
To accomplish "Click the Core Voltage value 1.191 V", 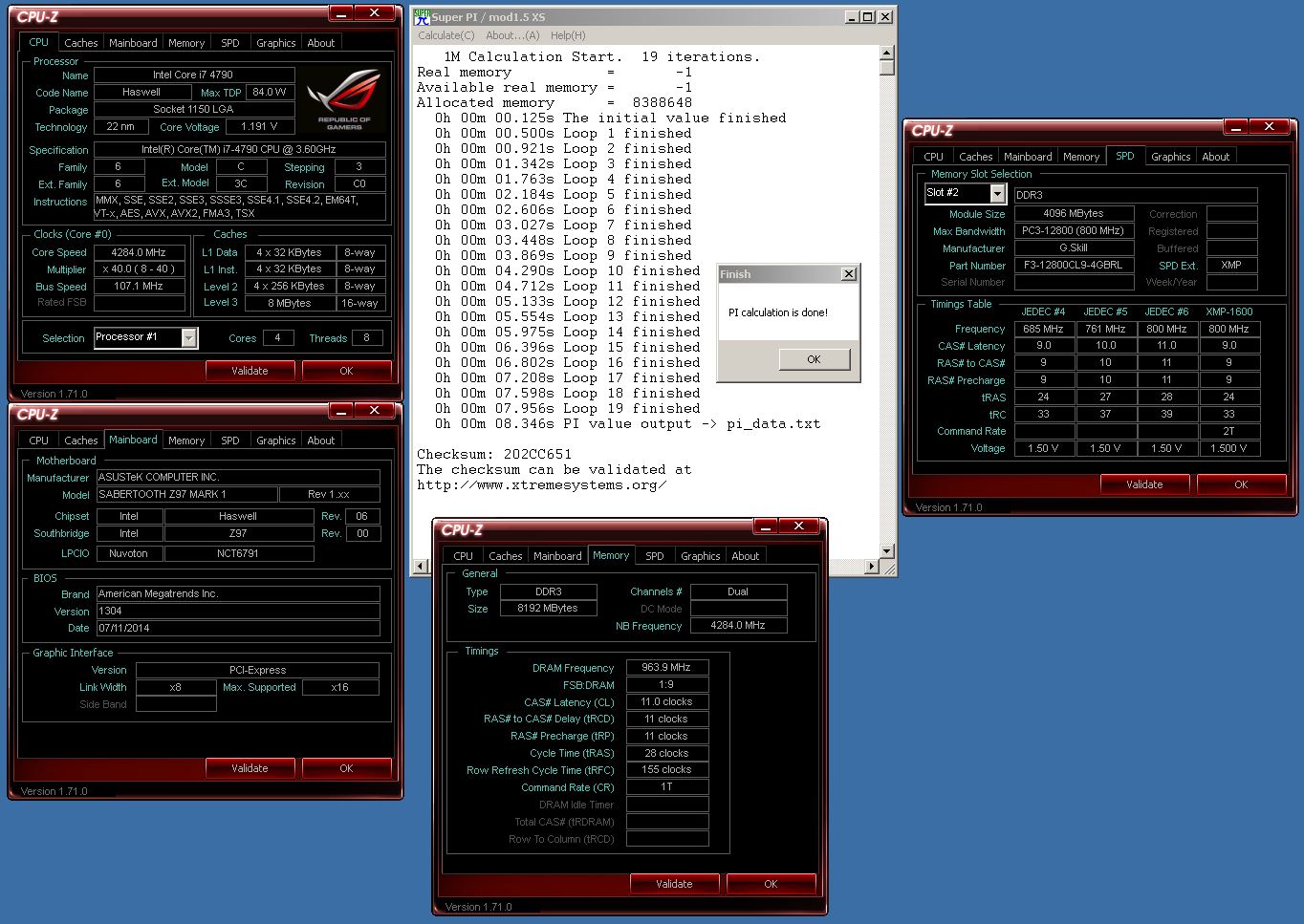I will (259, 126).
